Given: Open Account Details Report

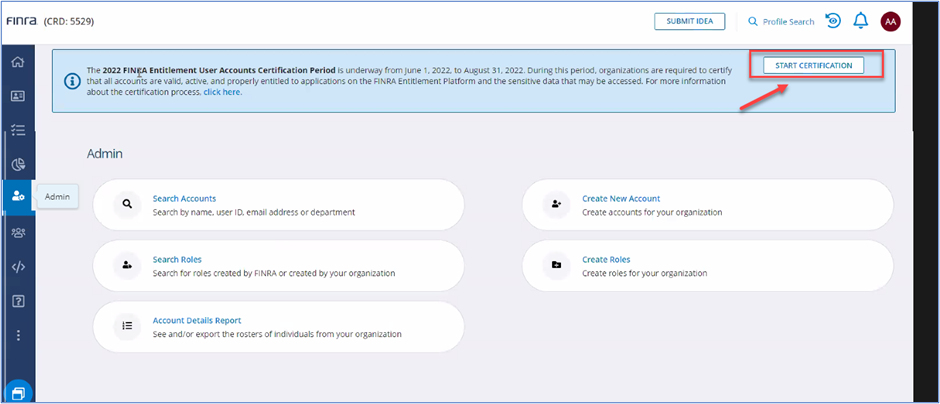Looking at the screenshot, I should [196, 321].
